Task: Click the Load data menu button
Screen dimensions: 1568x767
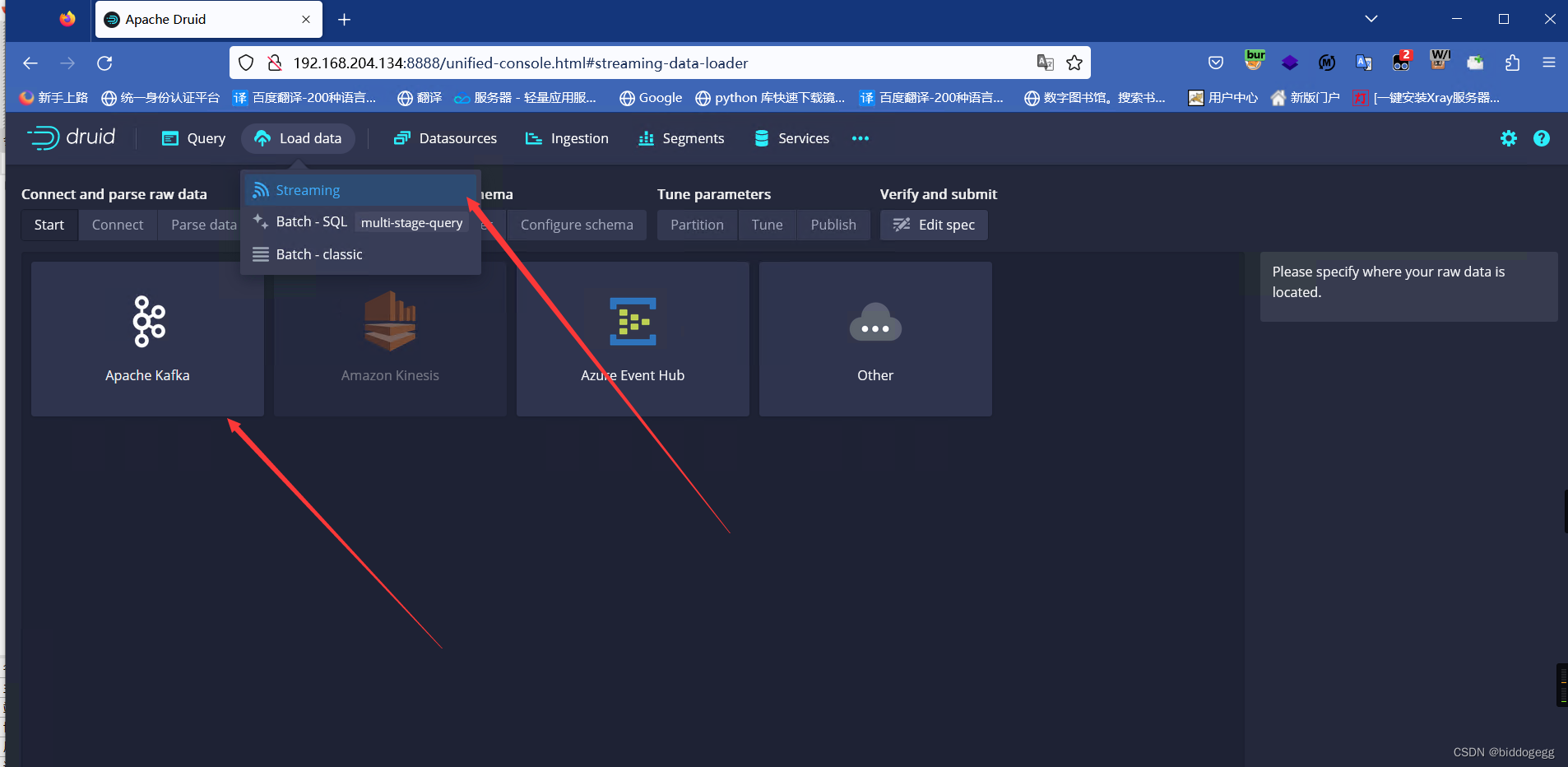Action: click(x=298, y=138)
